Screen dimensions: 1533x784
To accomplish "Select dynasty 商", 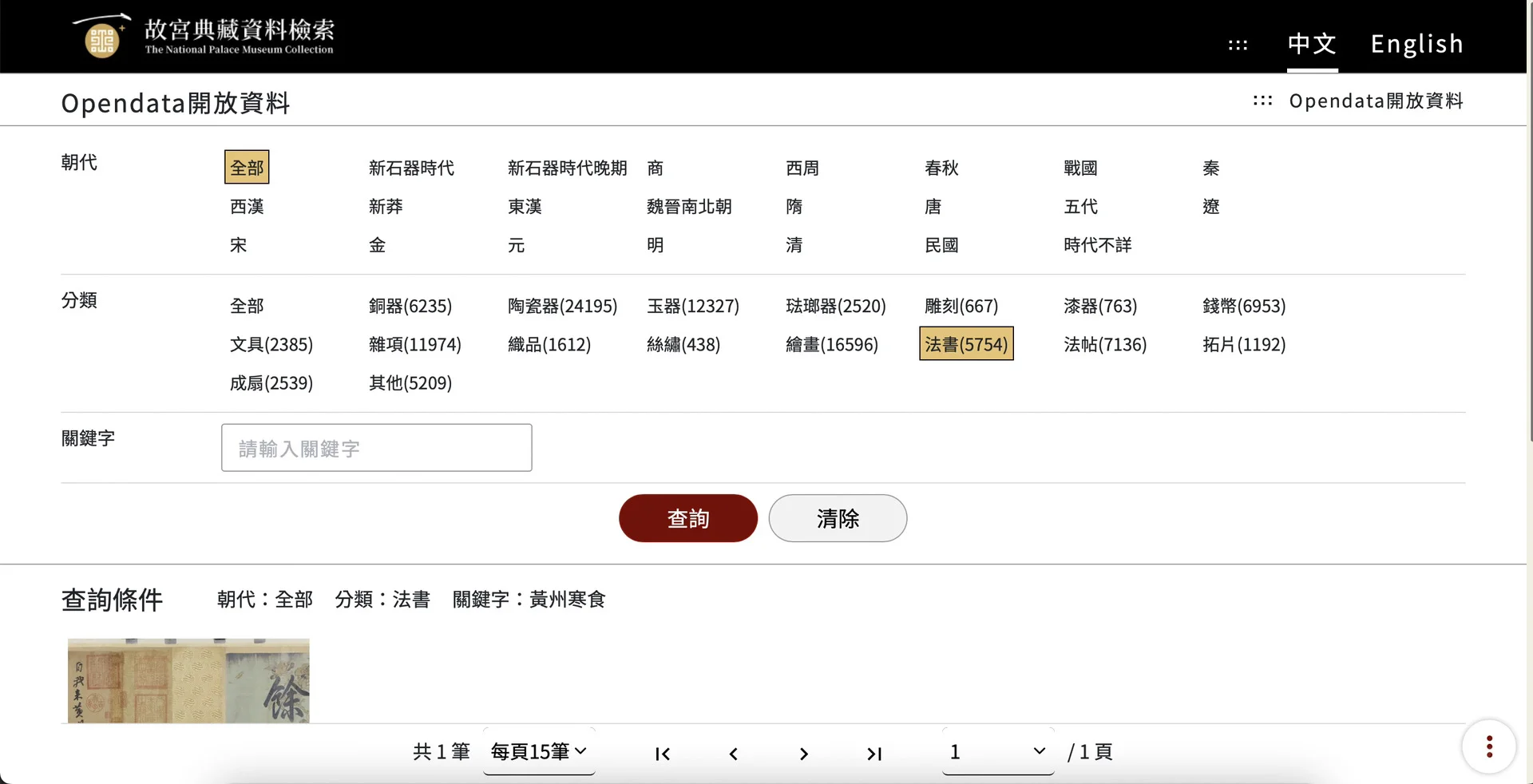I will pos(656,168).
